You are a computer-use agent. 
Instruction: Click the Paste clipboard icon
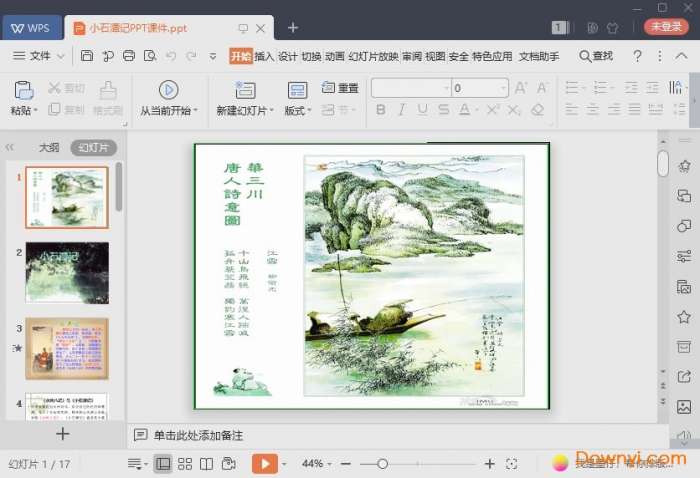[x=23, y=90]
